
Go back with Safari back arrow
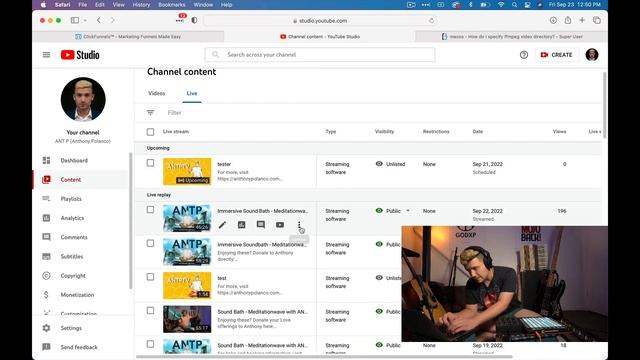99,20
